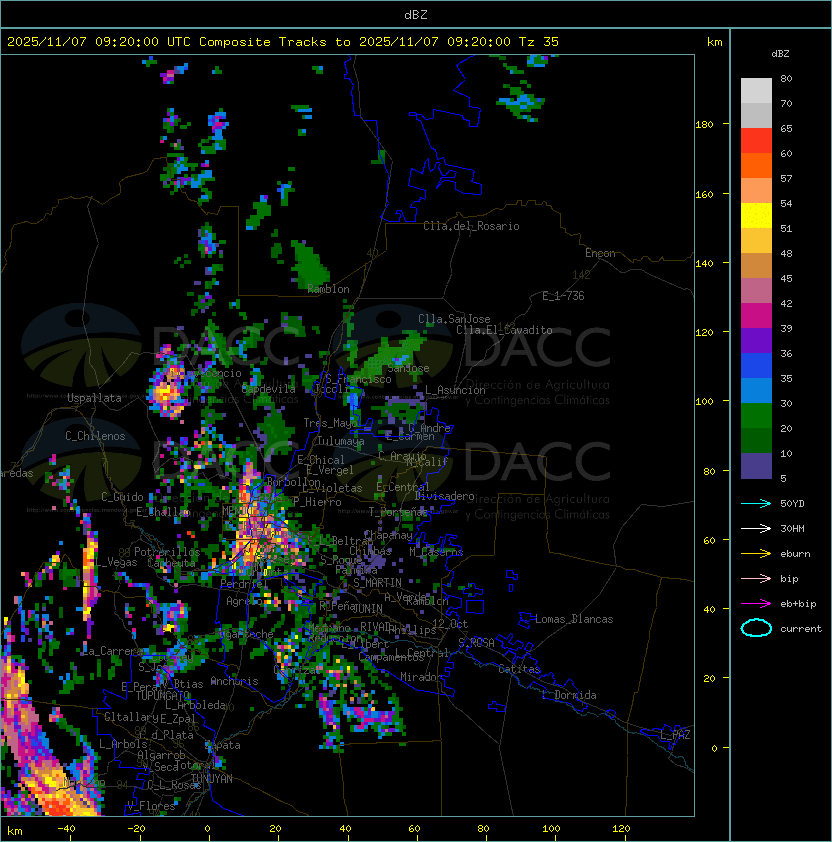This screenshot has width=832, height=842.
Task: Click the Lomas_Blancas map label
Action: click(x=574, y=619)
